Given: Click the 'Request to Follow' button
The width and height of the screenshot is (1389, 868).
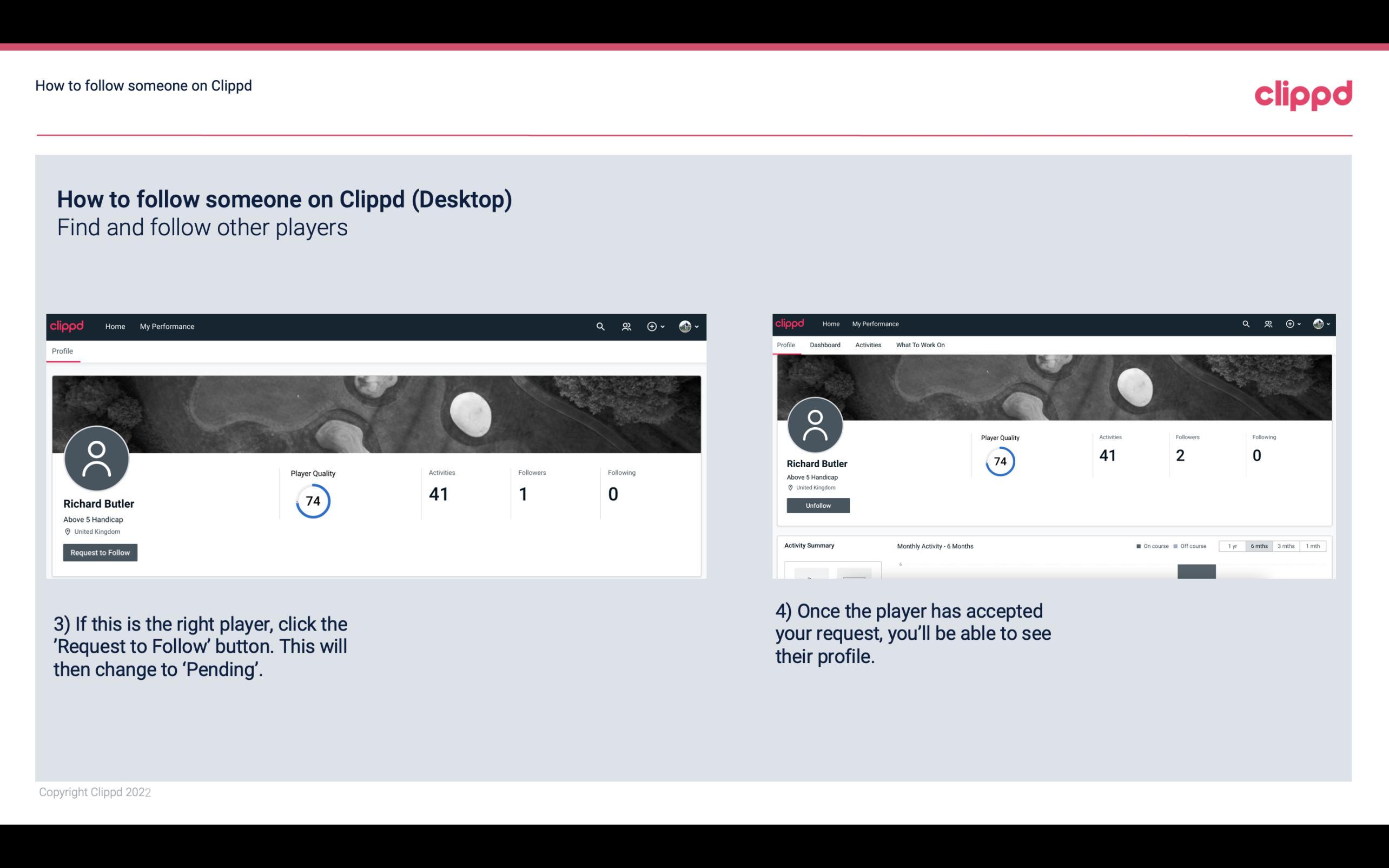Looking at the screenshot, I should (x=100, y=552).
